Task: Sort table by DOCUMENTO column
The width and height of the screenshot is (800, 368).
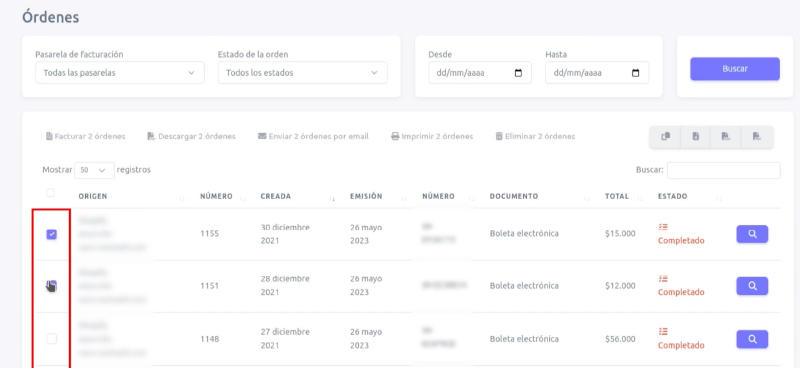Action: 514,197
